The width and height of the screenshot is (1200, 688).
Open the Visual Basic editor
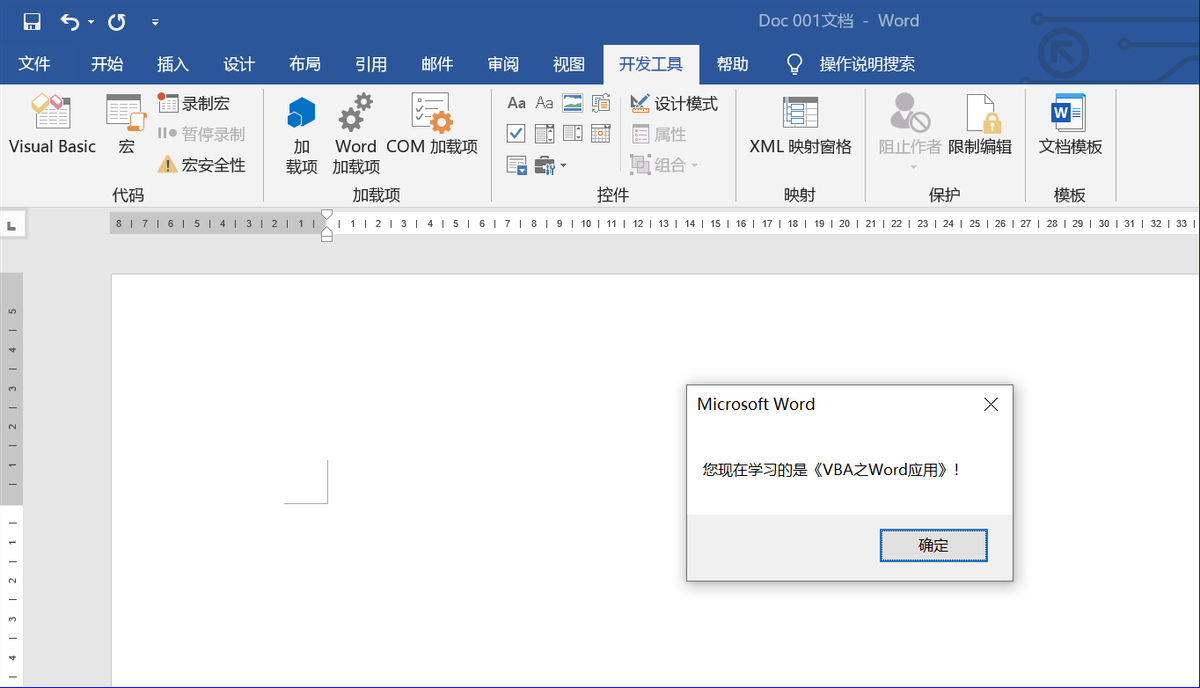(52, 125)
